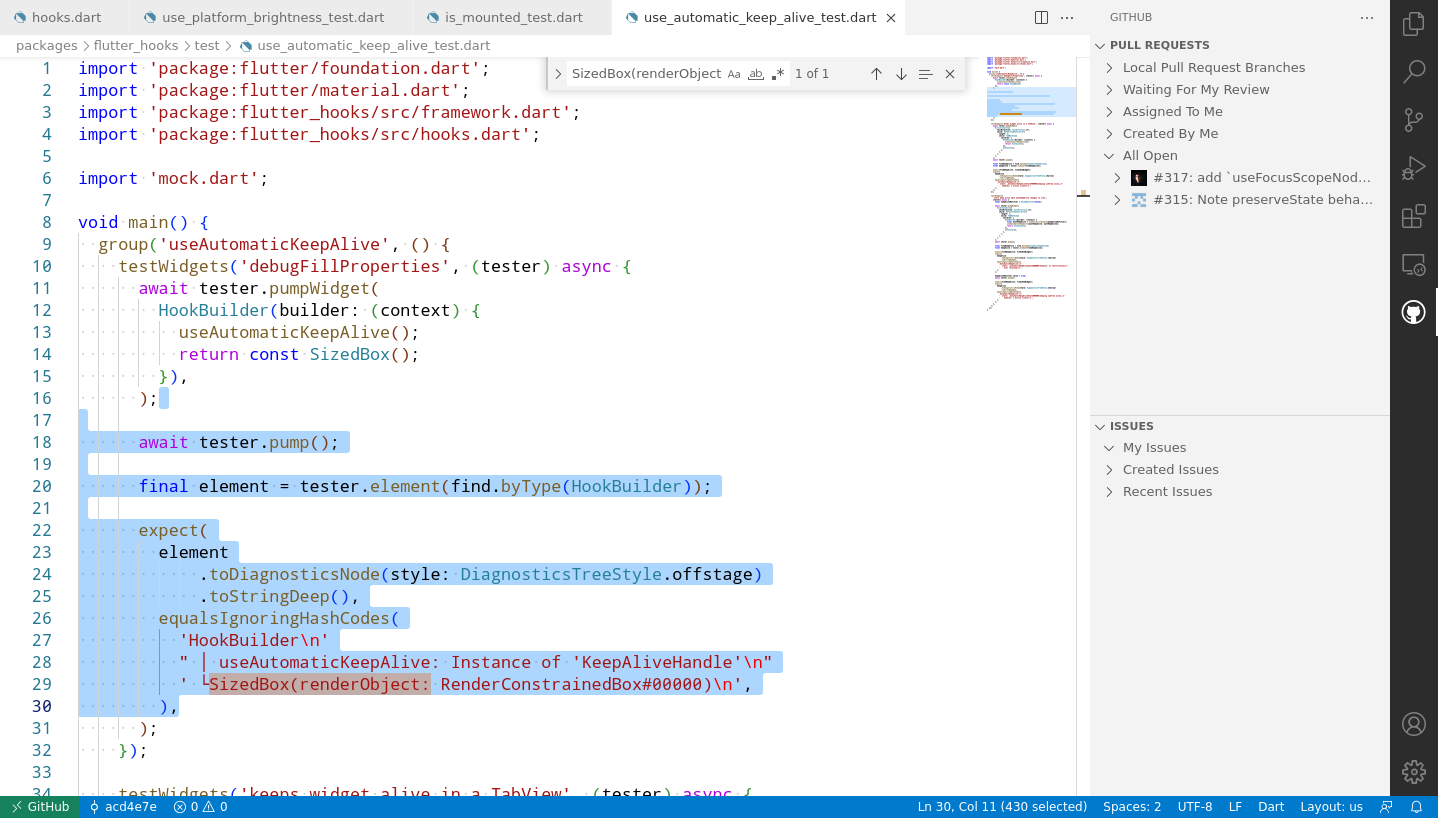Go to next find match arrow
1438x818 pixels.
[901, 74]
